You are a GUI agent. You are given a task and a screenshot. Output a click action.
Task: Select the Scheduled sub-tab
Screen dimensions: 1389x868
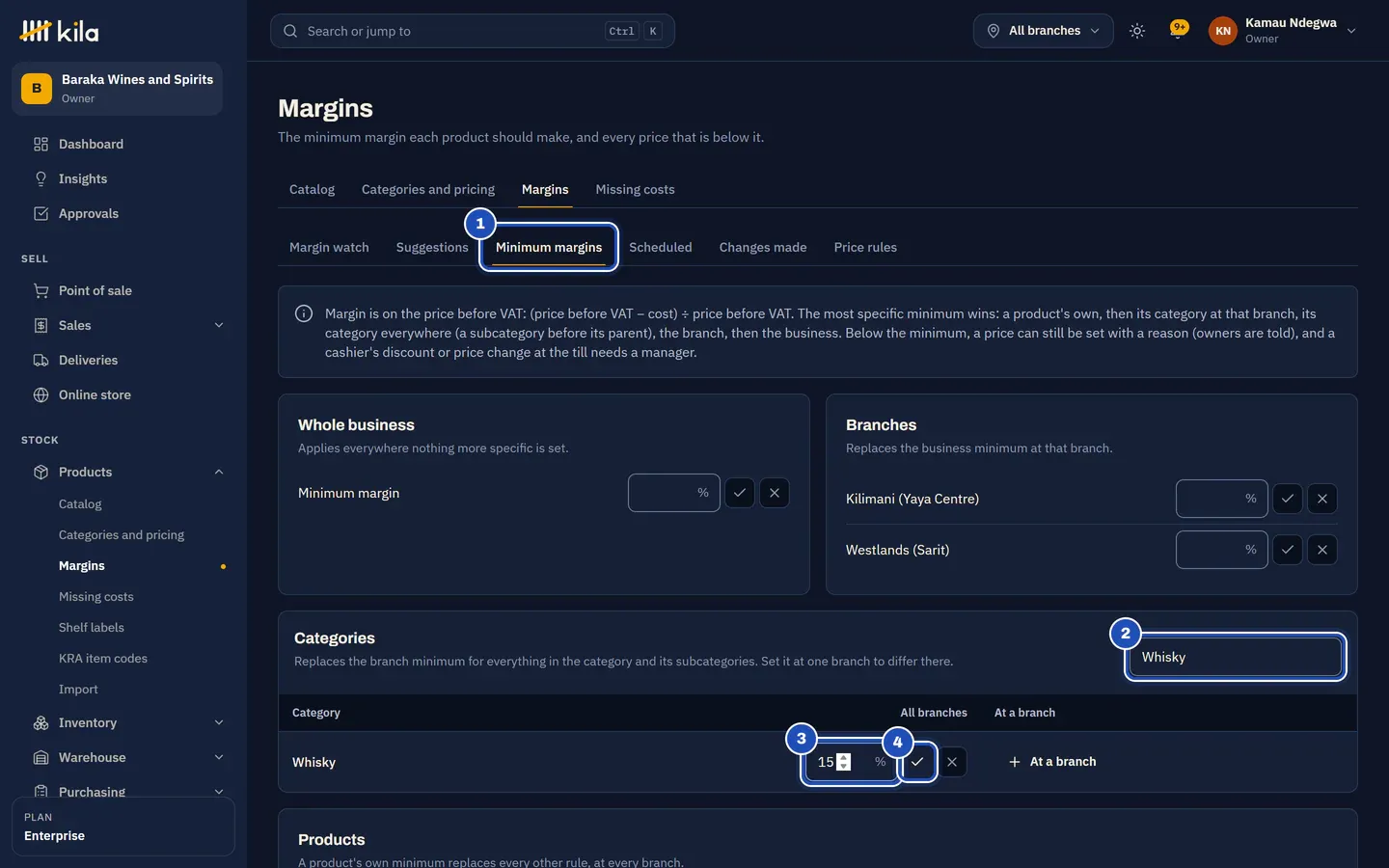(x=661, y=247)
